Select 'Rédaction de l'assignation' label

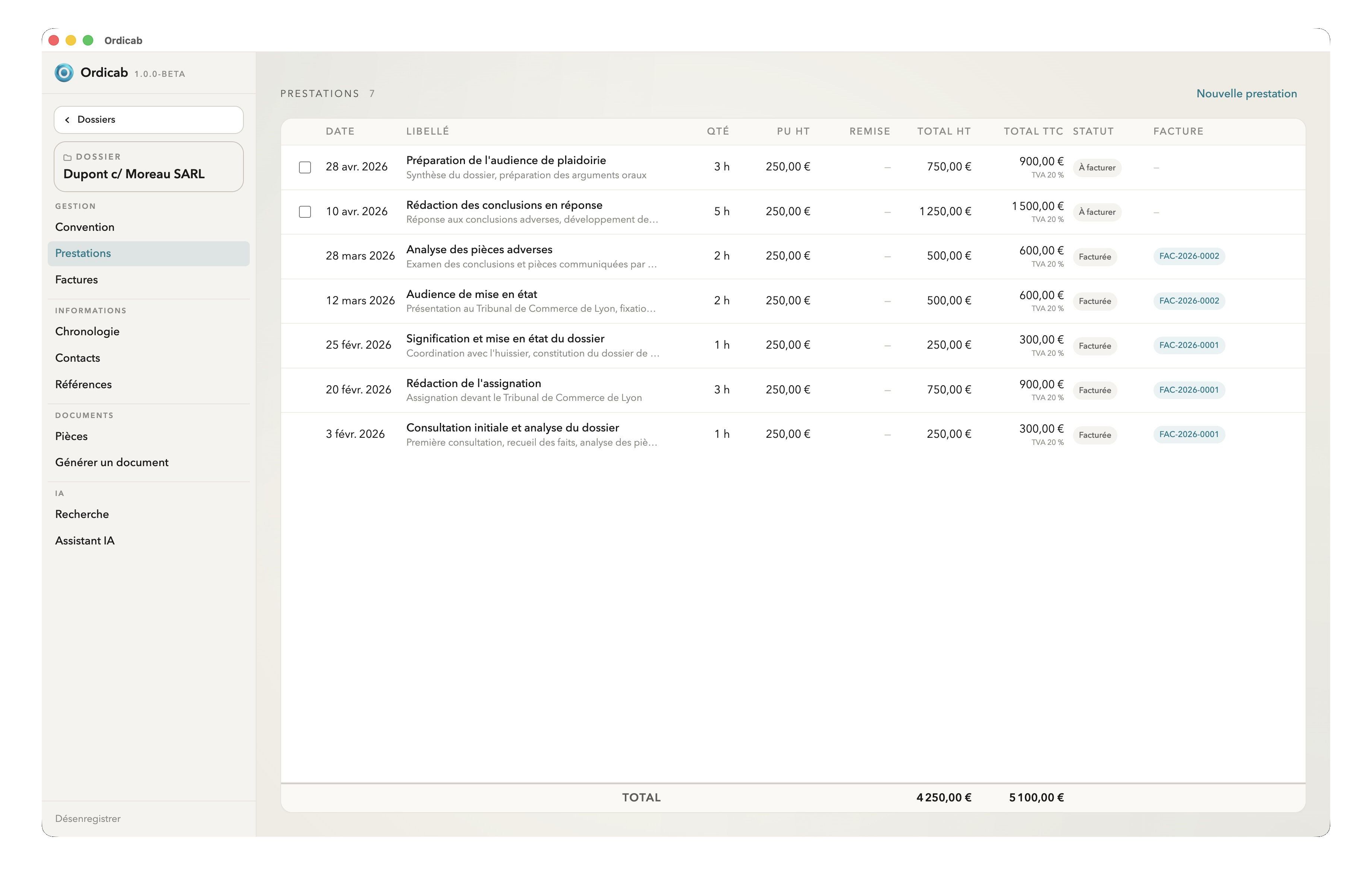473,383
